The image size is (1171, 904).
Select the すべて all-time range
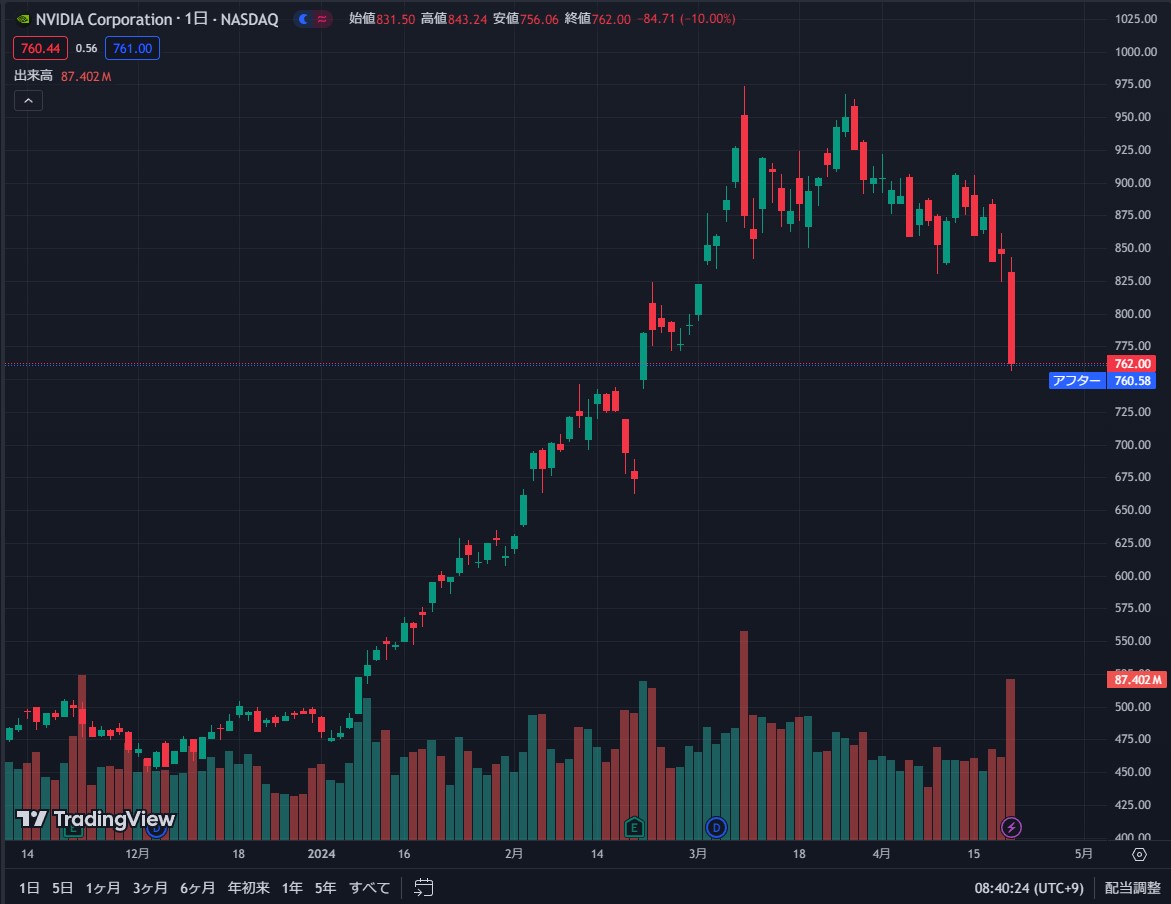[369, 888]
